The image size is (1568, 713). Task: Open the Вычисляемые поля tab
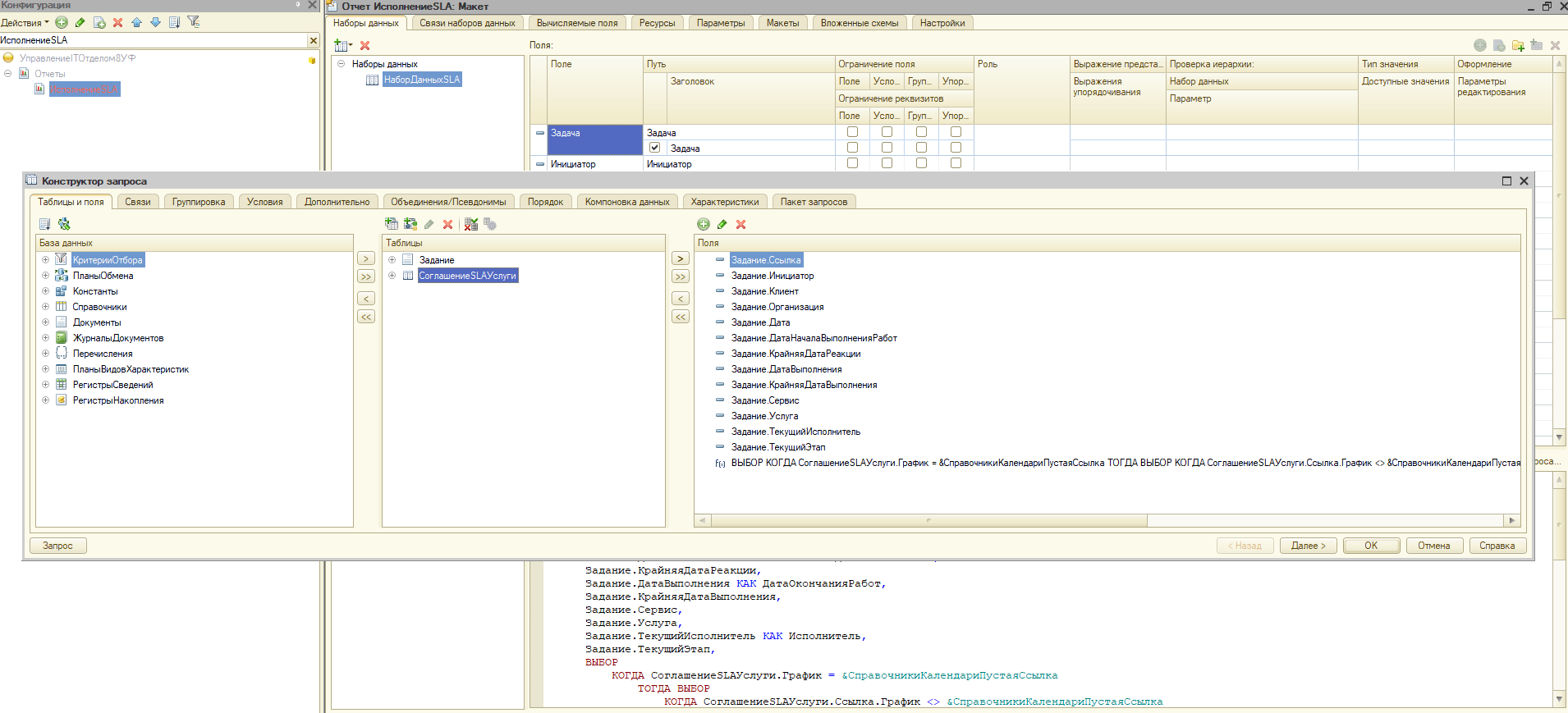coord(576,23)
